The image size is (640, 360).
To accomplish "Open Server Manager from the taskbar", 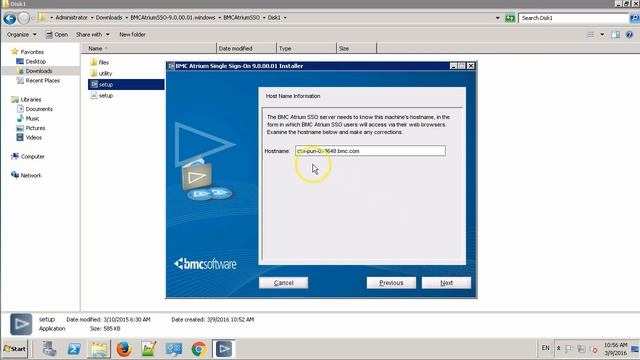I will click(49, 349).
